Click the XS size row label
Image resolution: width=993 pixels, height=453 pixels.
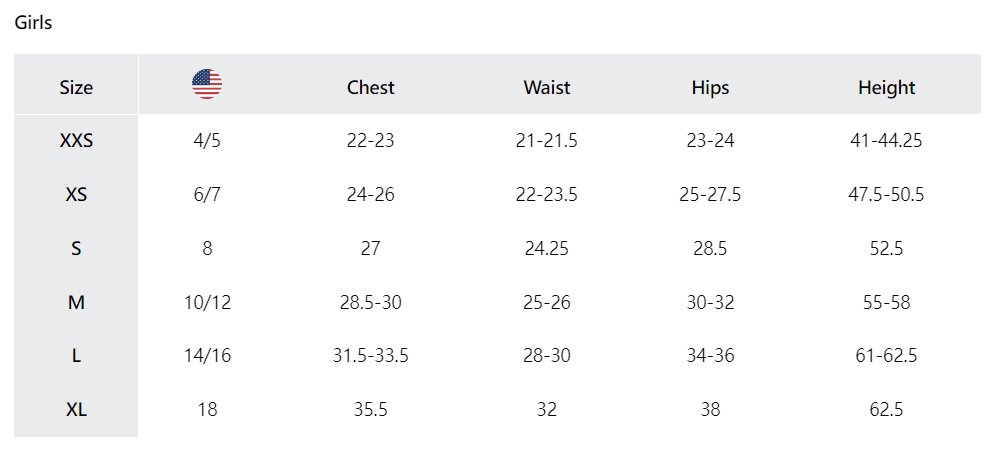(76, 195)
